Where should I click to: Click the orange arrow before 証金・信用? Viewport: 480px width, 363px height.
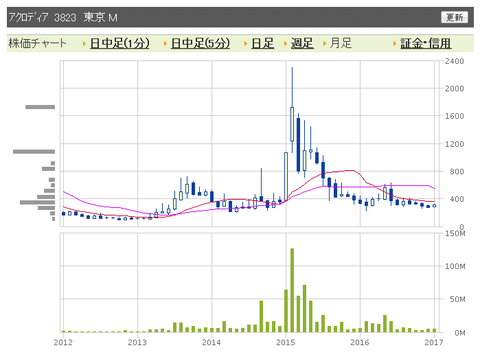point(395,44)
